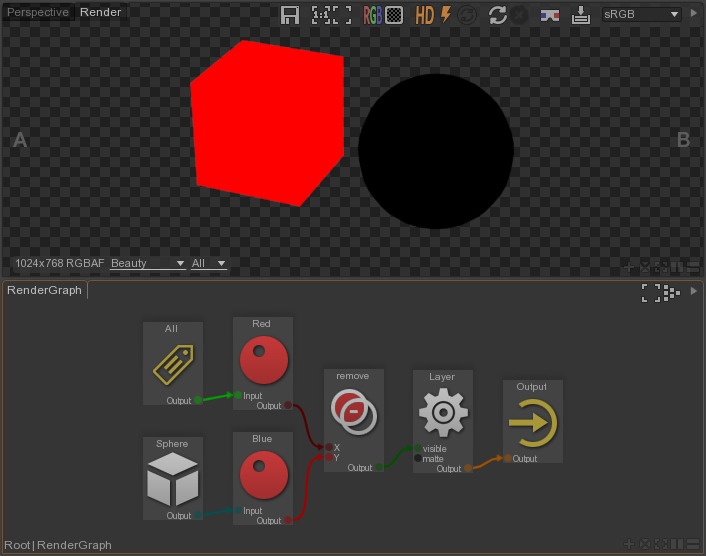Toggle the RGB channels display
Image resolution: width=706 pixels, height=556 pixels.
(372, 15)
